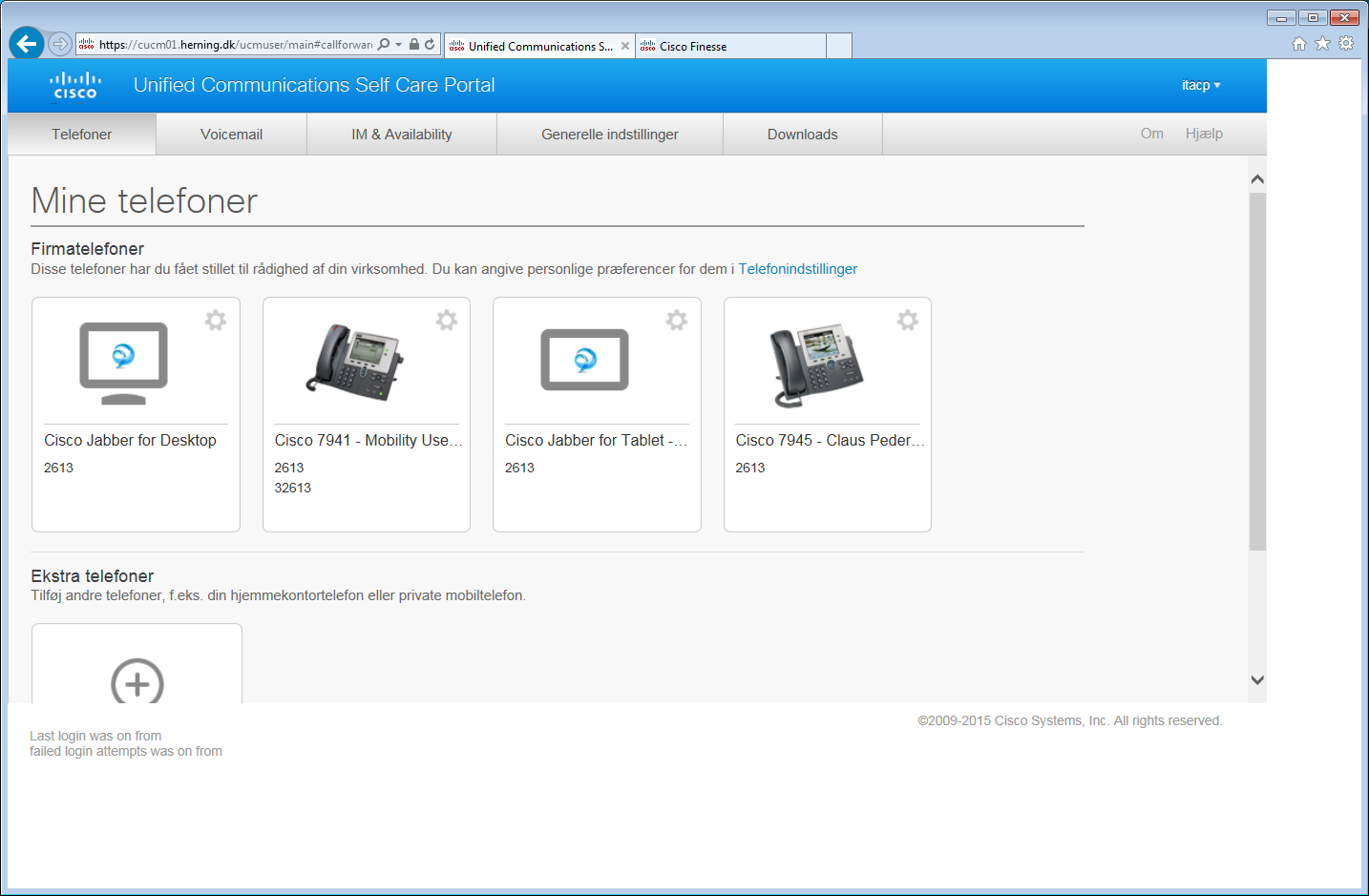Image resolution: width=1369 pixels, height=896 pixels.
Task: Select the Telefoner tab
Action: tap(82, 135)
